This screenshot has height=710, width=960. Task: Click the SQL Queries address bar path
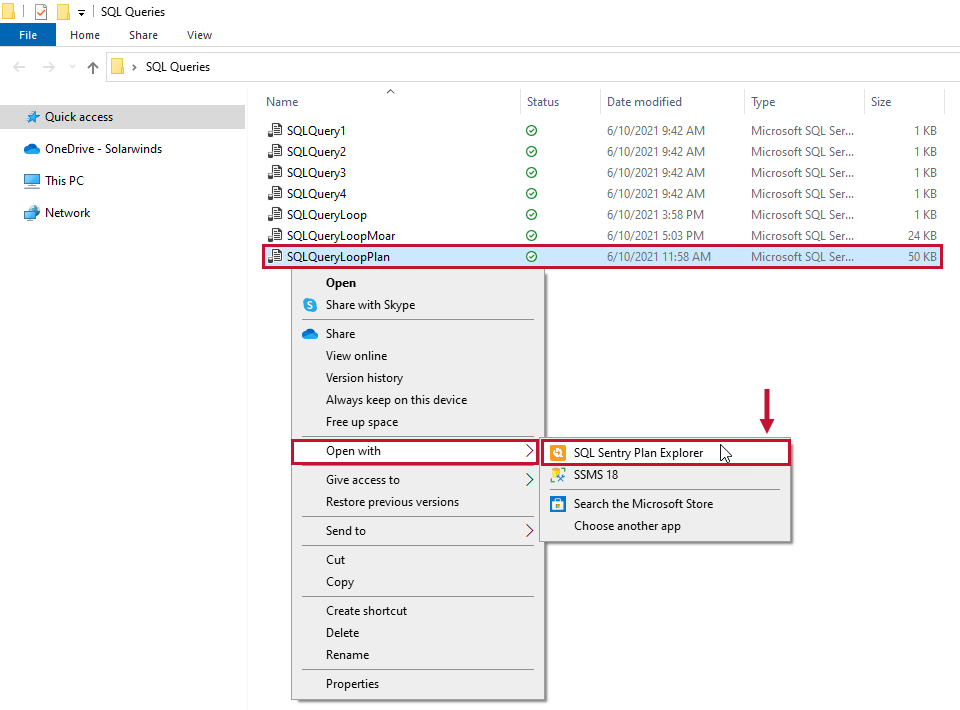tap(180, 66)
